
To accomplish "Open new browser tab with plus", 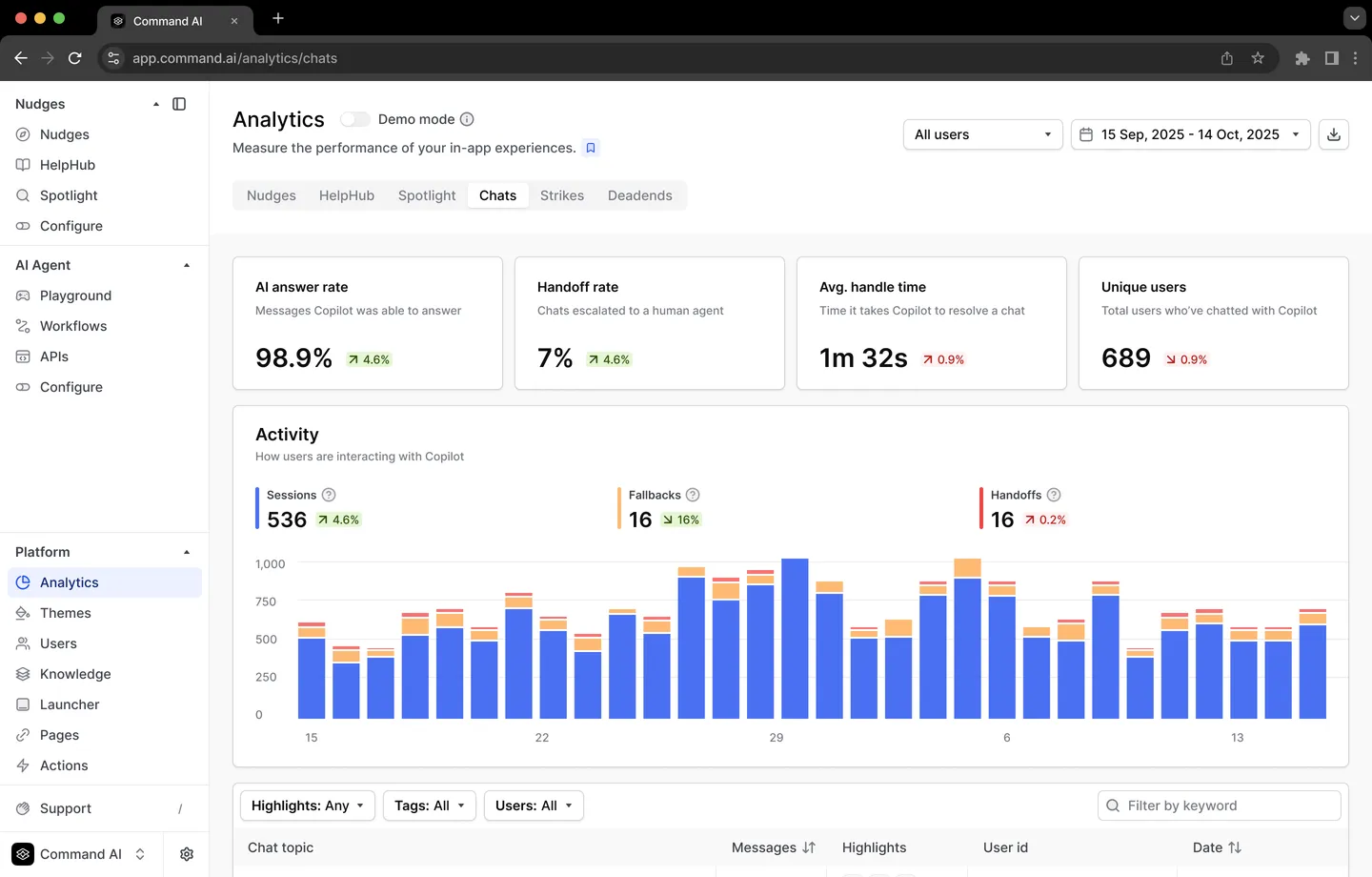I will click(278, 18).
